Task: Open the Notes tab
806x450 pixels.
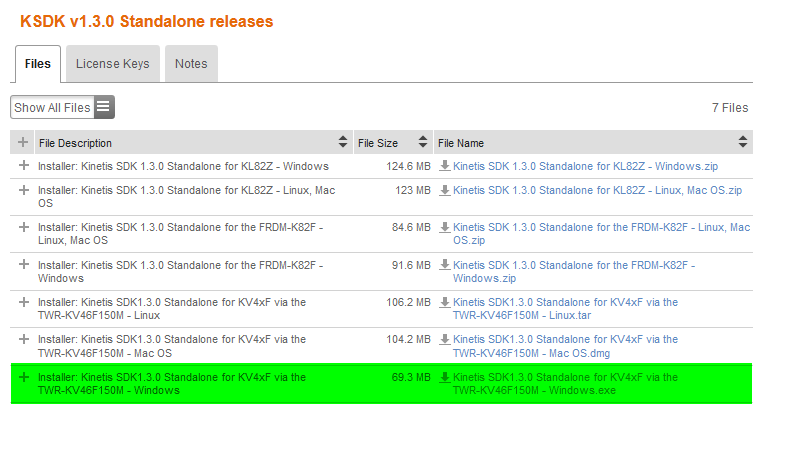Action: 191,64
